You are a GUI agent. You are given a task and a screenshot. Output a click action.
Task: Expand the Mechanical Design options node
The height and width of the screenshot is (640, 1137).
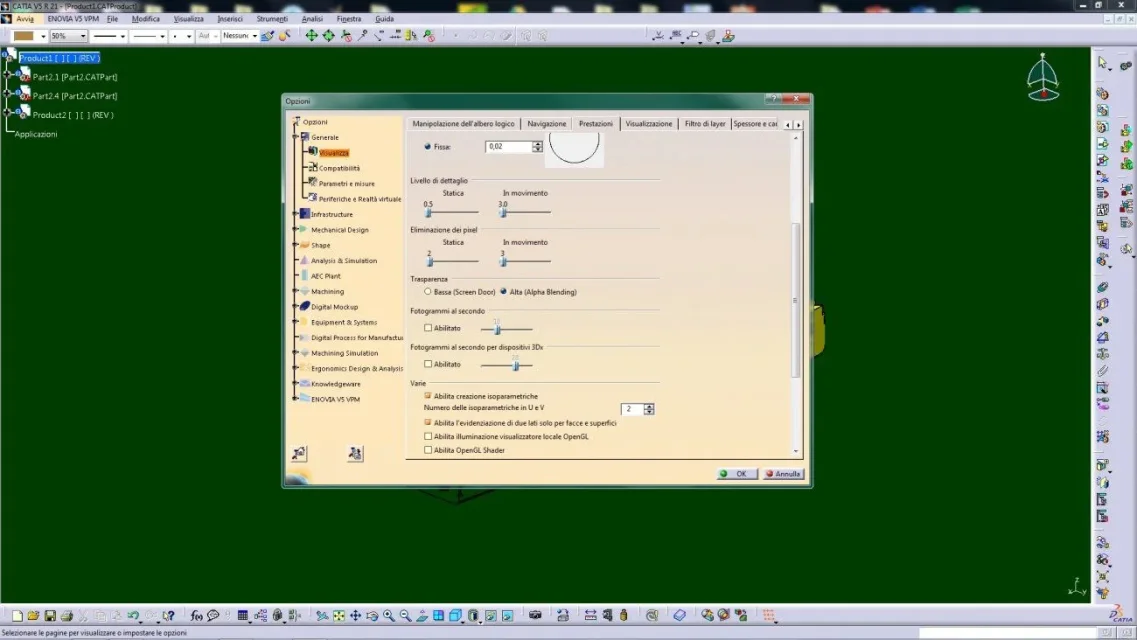pyautogui.click(x=295, y=229)
